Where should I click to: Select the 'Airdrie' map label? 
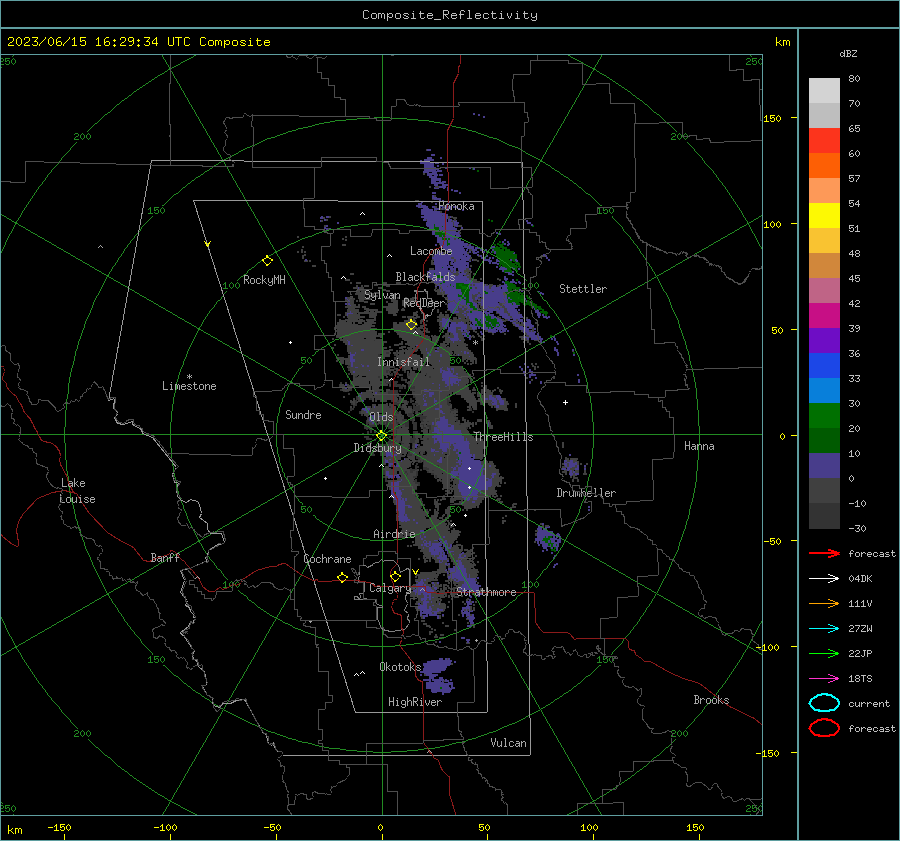pos(394,534)
